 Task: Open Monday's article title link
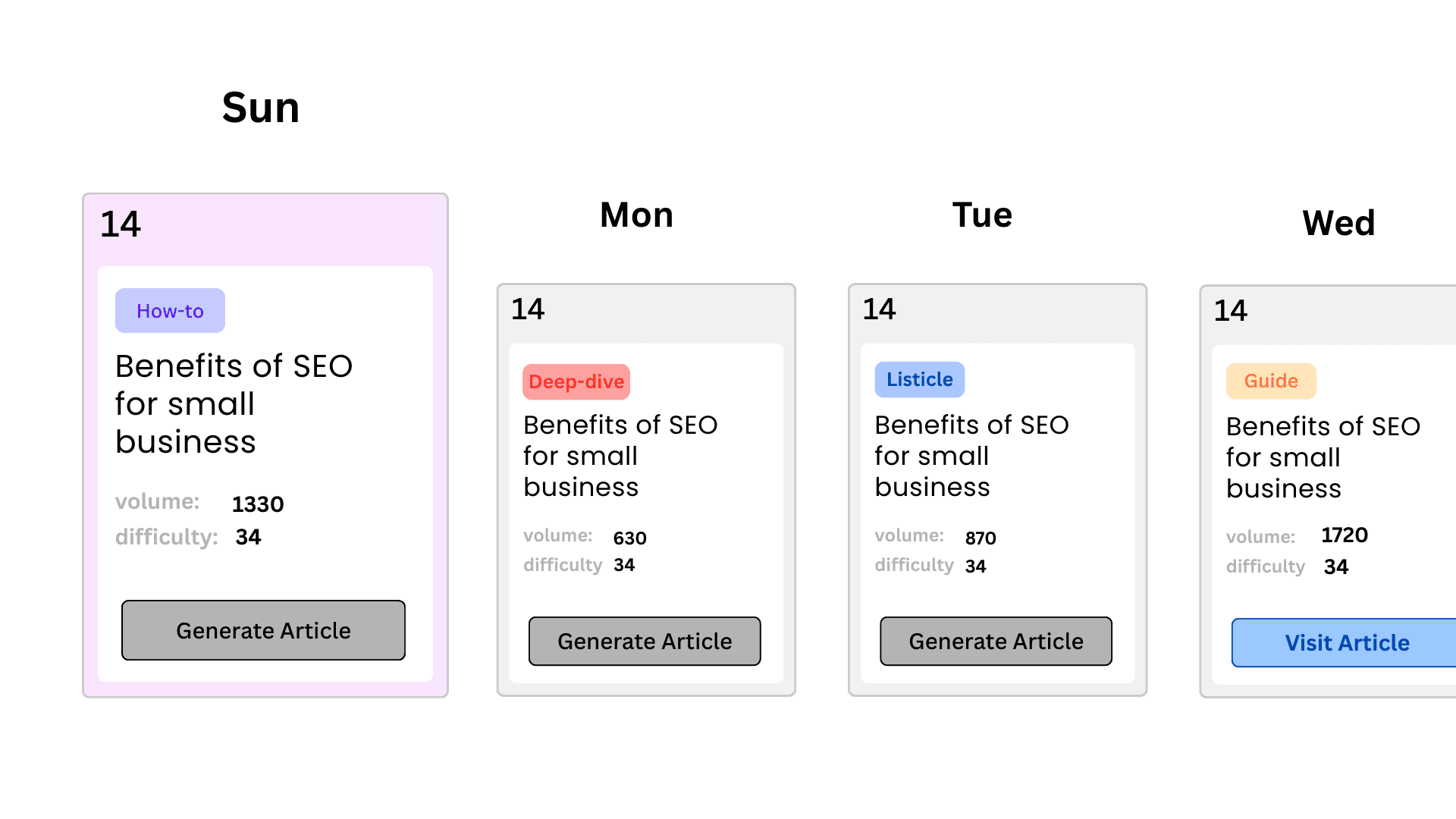pos(620,456)
